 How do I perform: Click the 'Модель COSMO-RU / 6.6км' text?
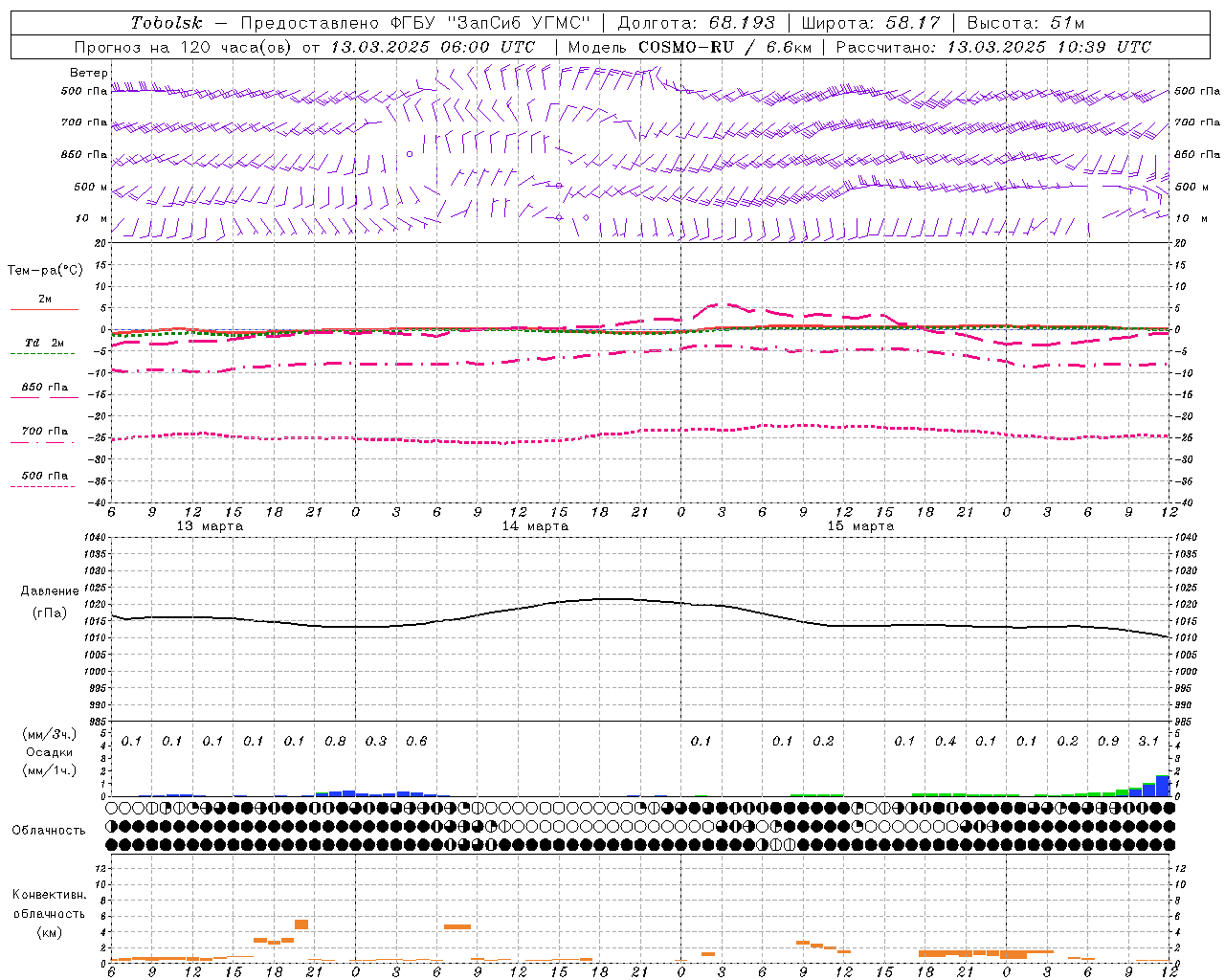690,47
